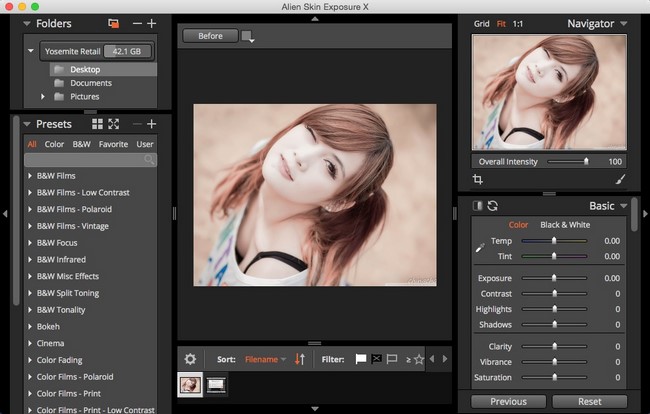650x414 pixels.
Task: Click the white balance eyedropper icon
Action: tap(479, 247)
